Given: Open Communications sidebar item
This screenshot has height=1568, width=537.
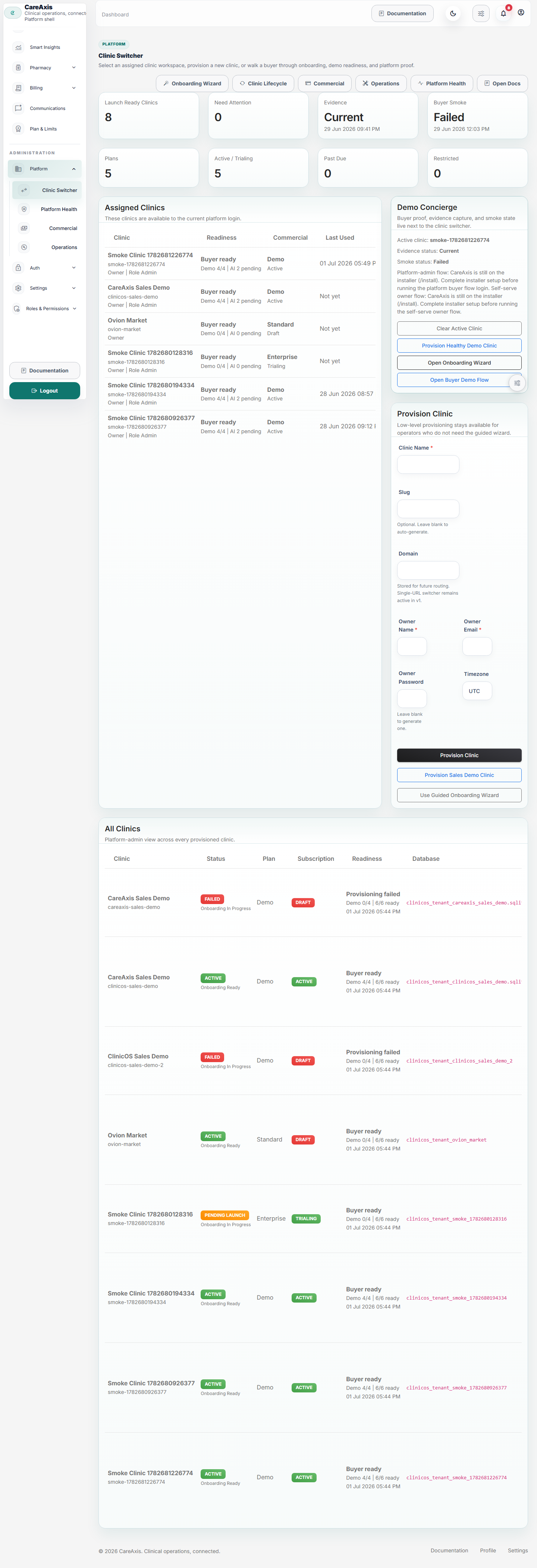Looking at the screenshot, I should click(44, 108).
